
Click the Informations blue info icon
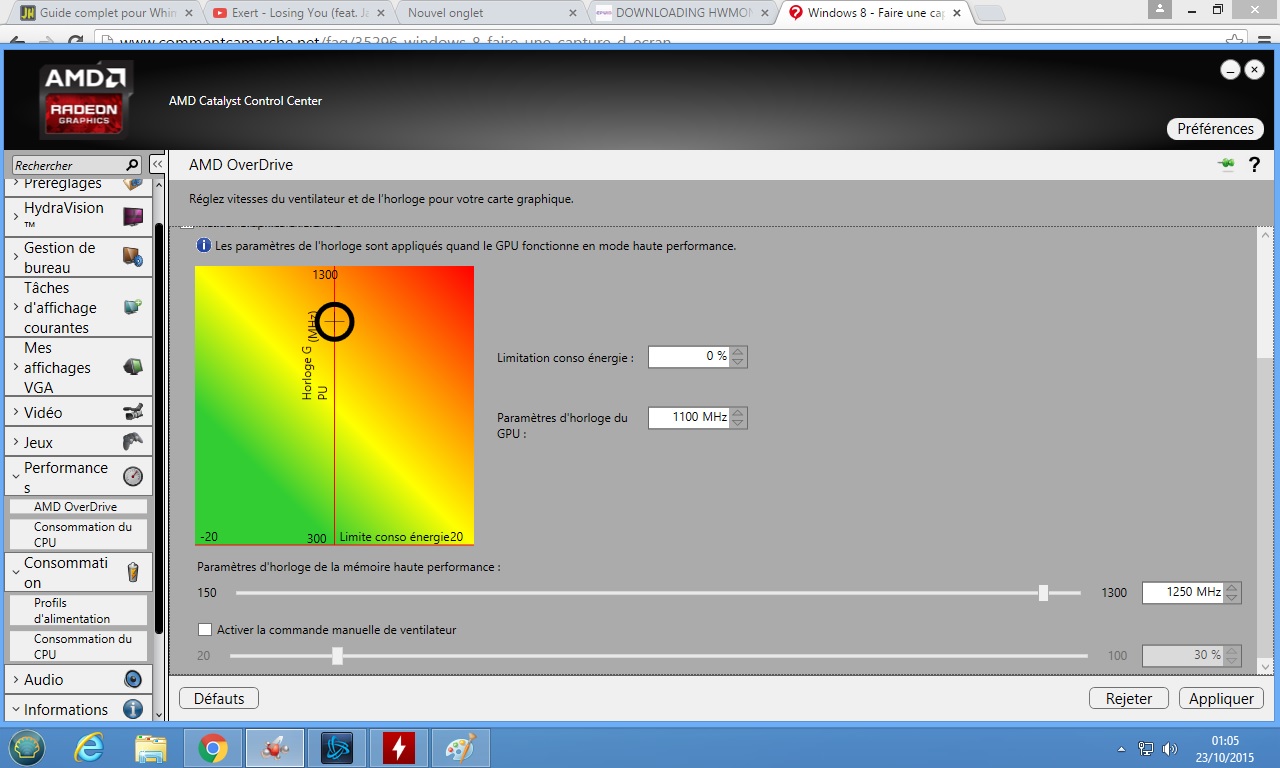tap(133, 709)
